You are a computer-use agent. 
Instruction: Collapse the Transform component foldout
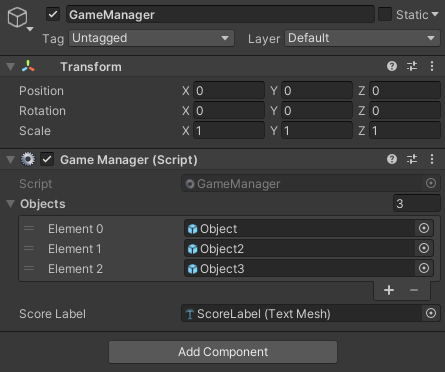click(x=11, y=66)
